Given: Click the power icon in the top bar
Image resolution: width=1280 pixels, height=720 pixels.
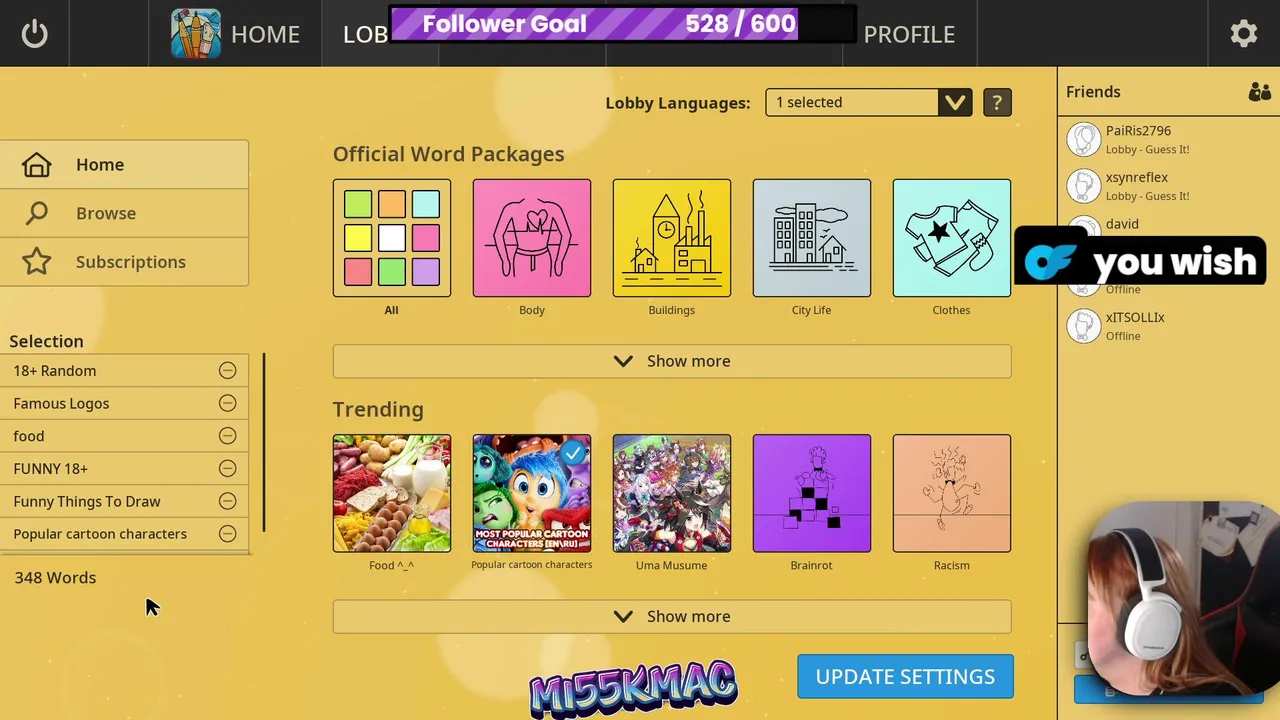Looking at the screenshot, I should click(x=35, y=34).
